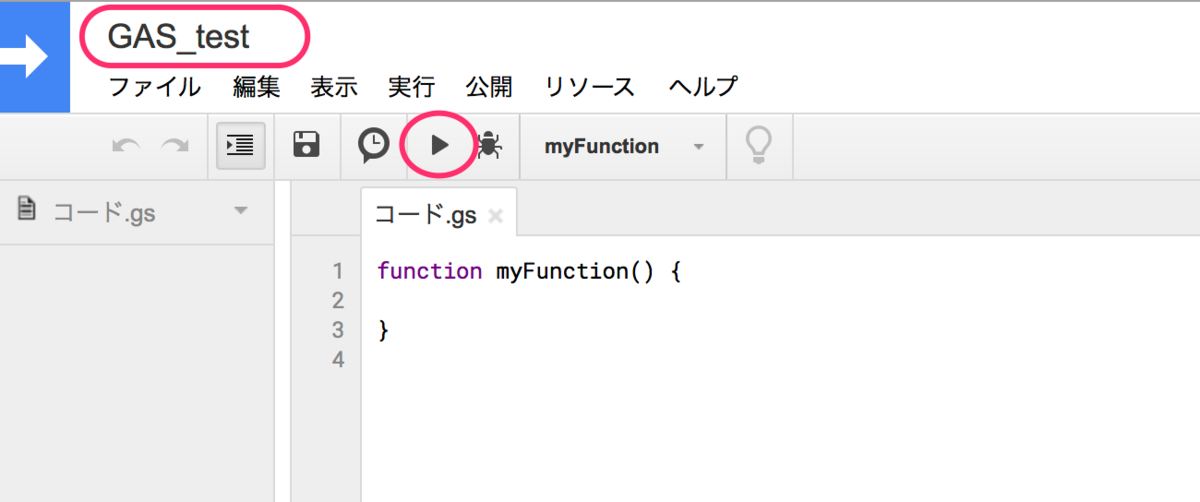
Task: Save the project with the floppy disk icon
Action: point(306,145)
